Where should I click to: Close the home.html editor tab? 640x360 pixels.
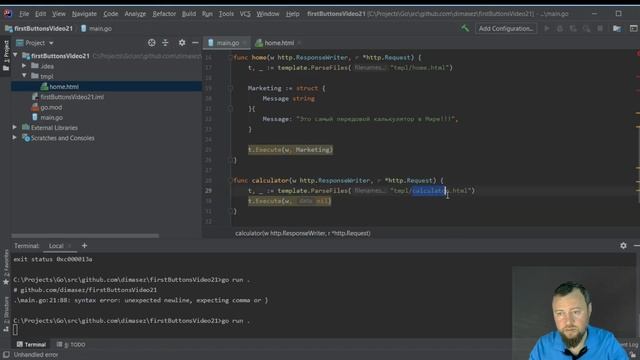tap(299, 43)
